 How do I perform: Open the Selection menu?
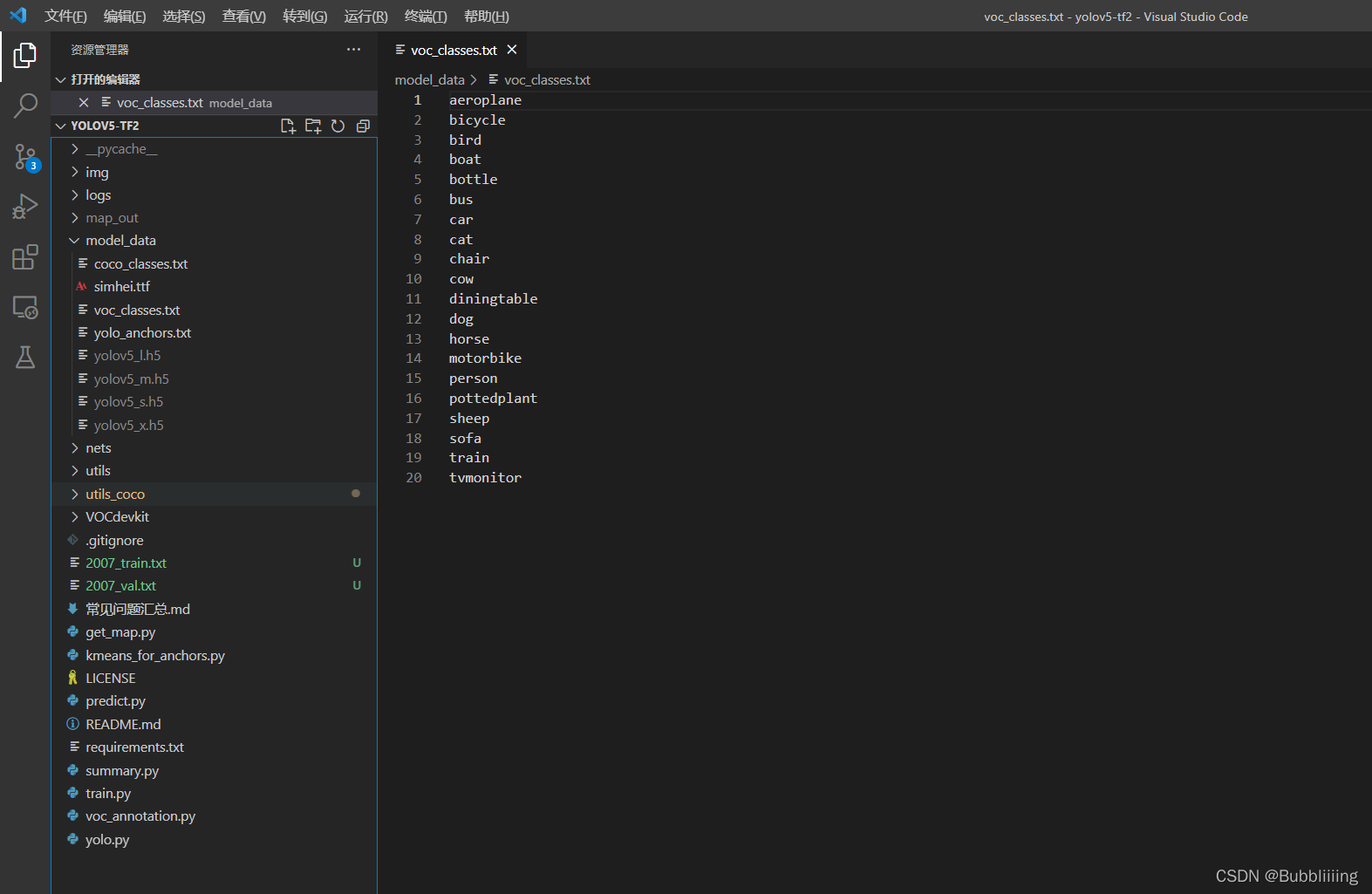[x=184, y=17]
